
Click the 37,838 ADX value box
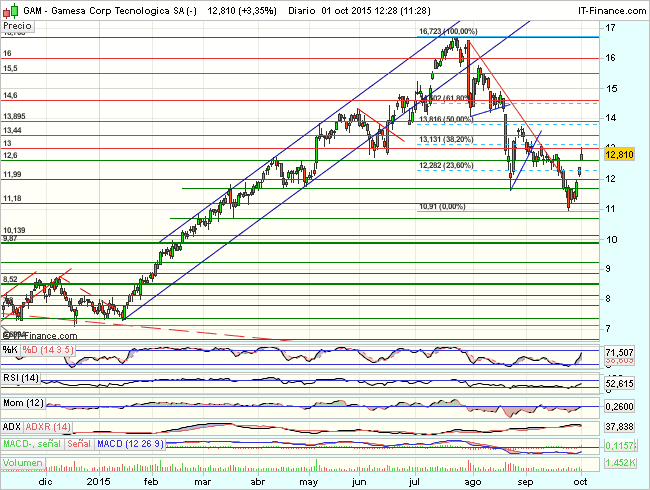click(619, 427)
